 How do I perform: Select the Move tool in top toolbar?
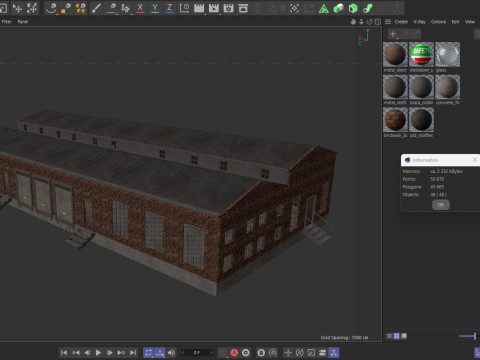[x=17, y=8]
